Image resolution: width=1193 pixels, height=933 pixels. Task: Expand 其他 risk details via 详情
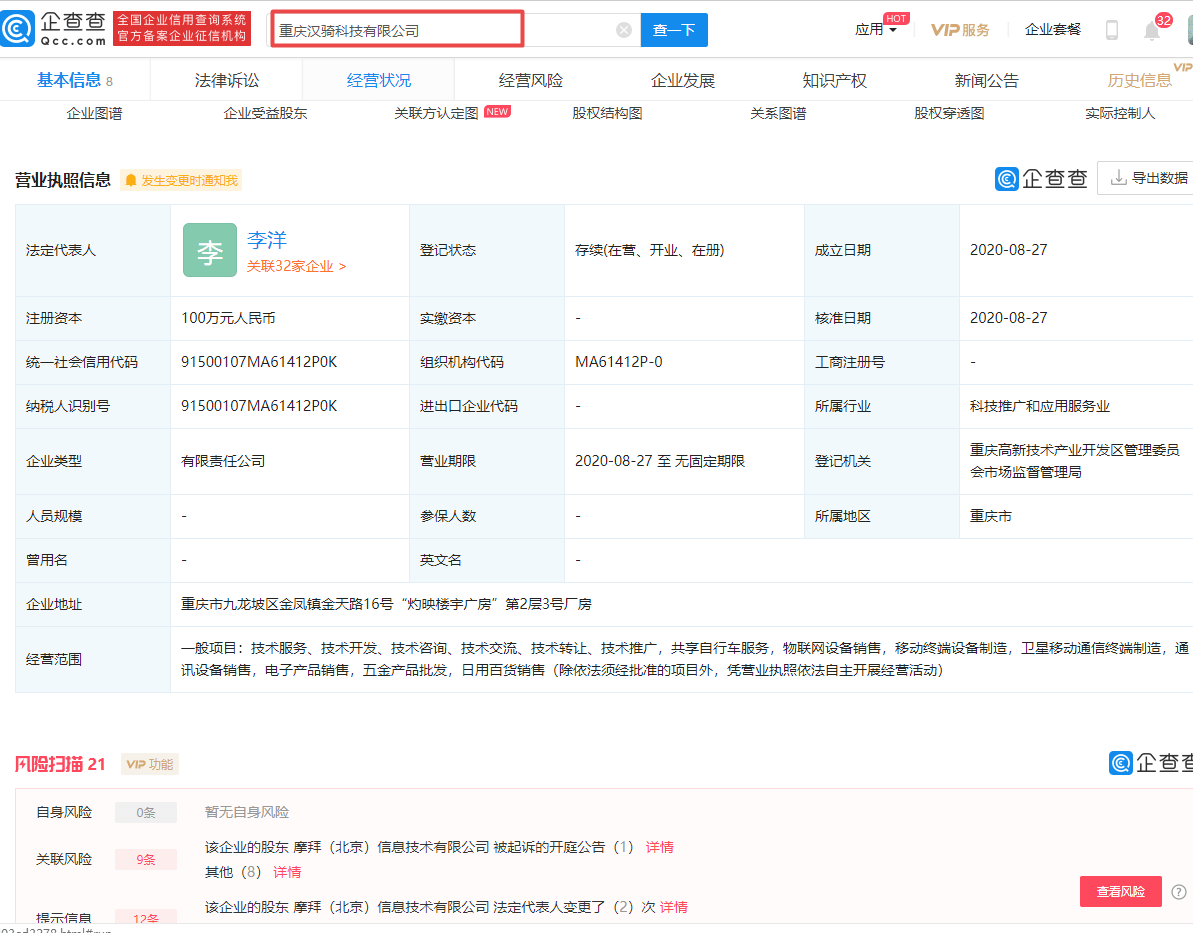[x=287, y=871]
